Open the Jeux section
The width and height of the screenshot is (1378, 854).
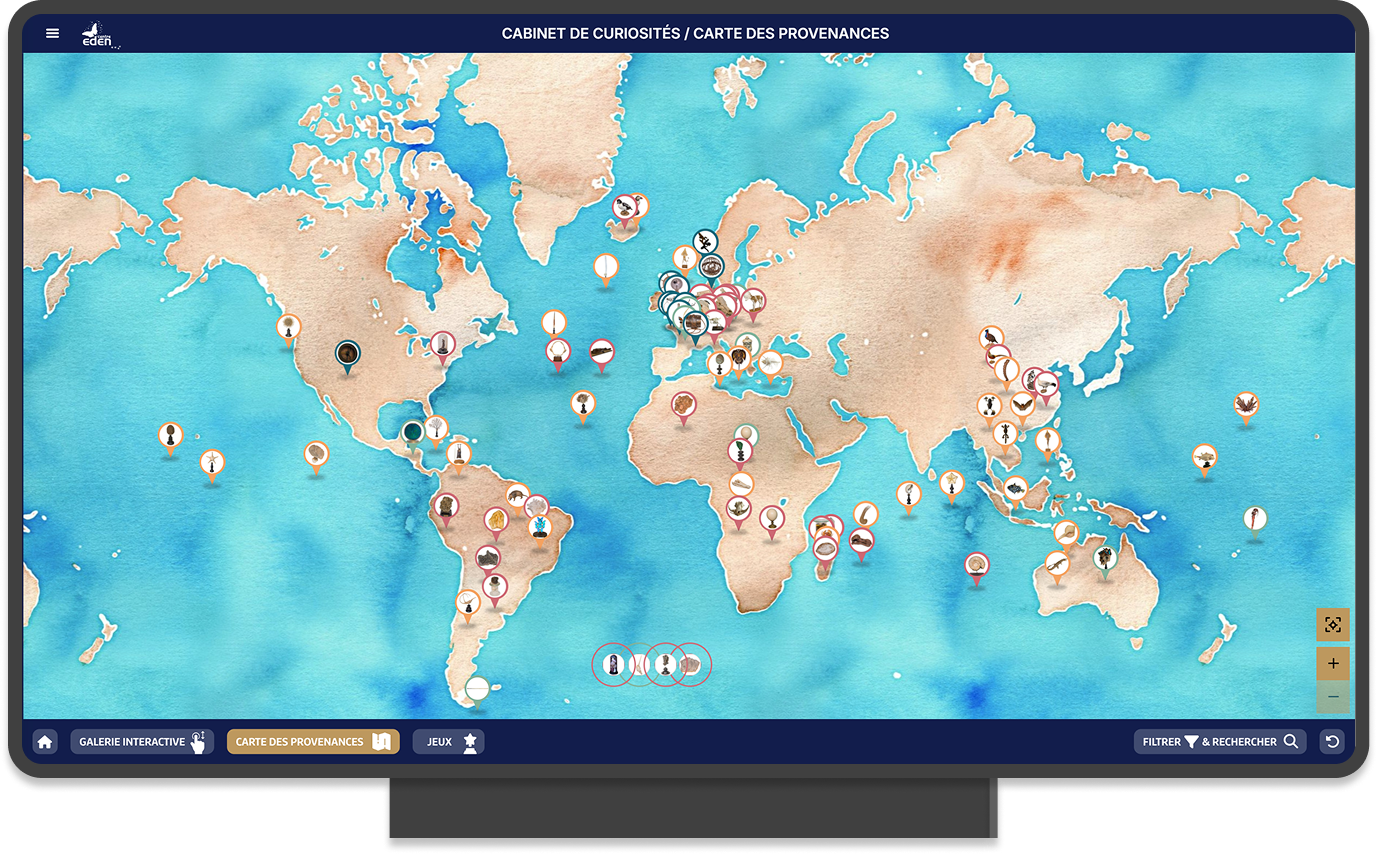448,742
